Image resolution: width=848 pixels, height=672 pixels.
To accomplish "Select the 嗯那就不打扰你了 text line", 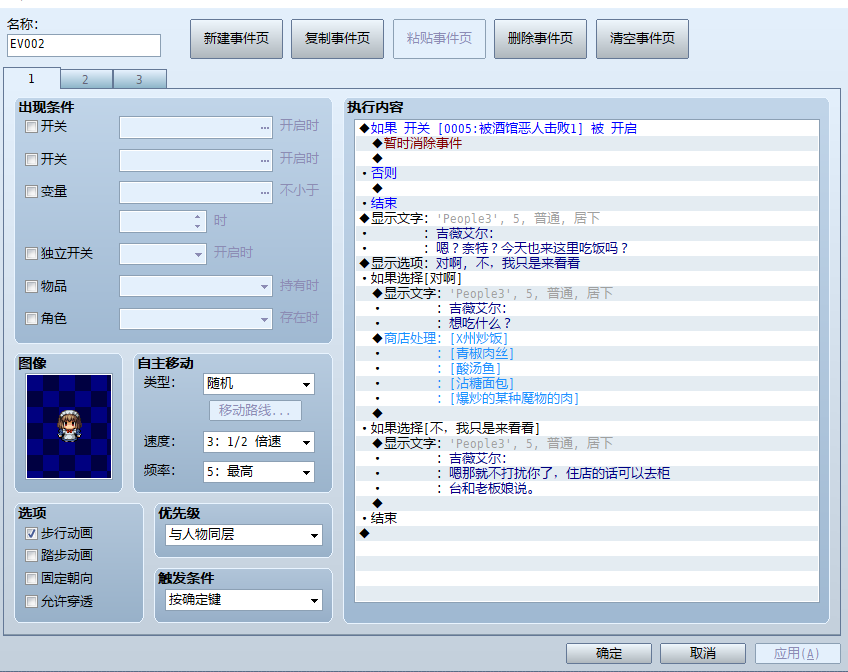I will [587, 474].
